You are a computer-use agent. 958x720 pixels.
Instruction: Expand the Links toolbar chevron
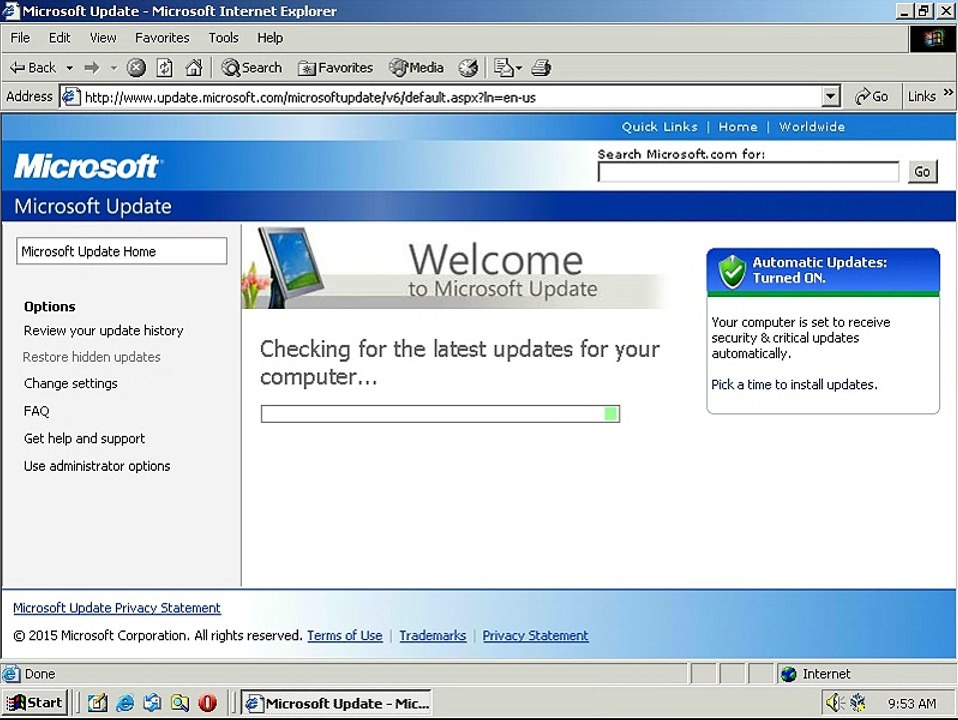point(948,93)
